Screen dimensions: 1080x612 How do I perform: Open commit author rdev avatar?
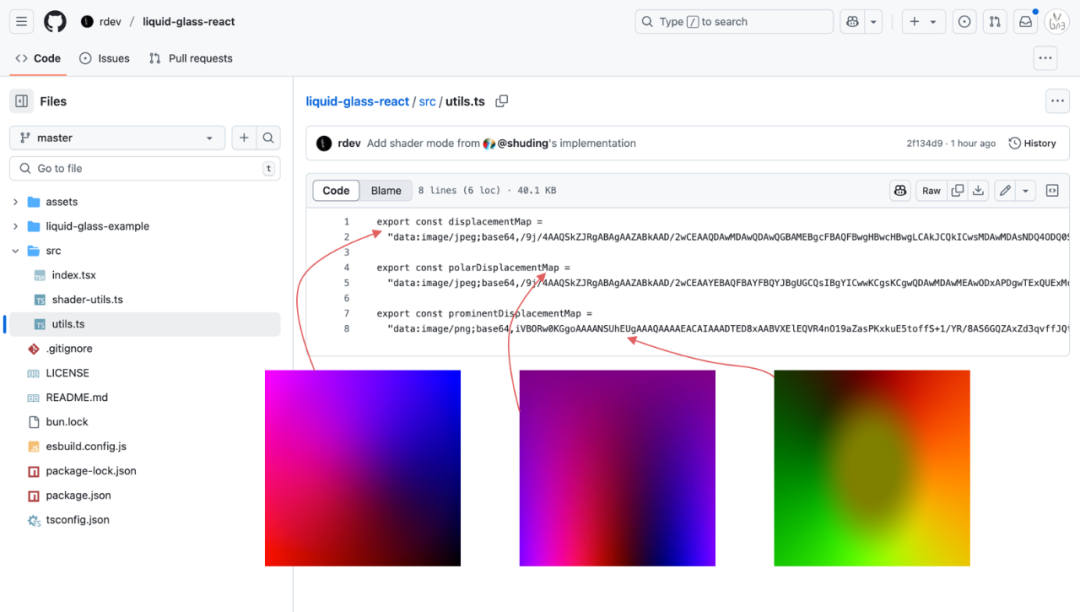coord(324,143)
